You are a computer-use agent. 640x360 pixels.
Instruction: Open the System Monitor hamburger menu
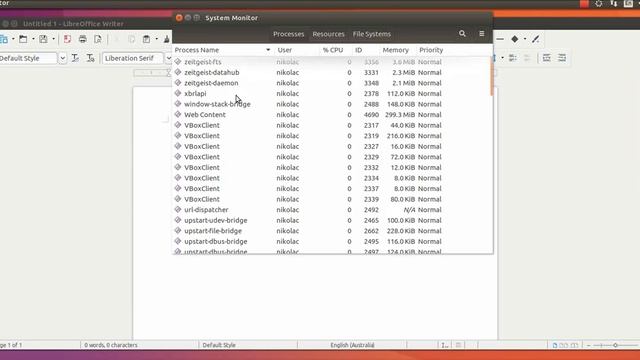(x=482, y=34)
